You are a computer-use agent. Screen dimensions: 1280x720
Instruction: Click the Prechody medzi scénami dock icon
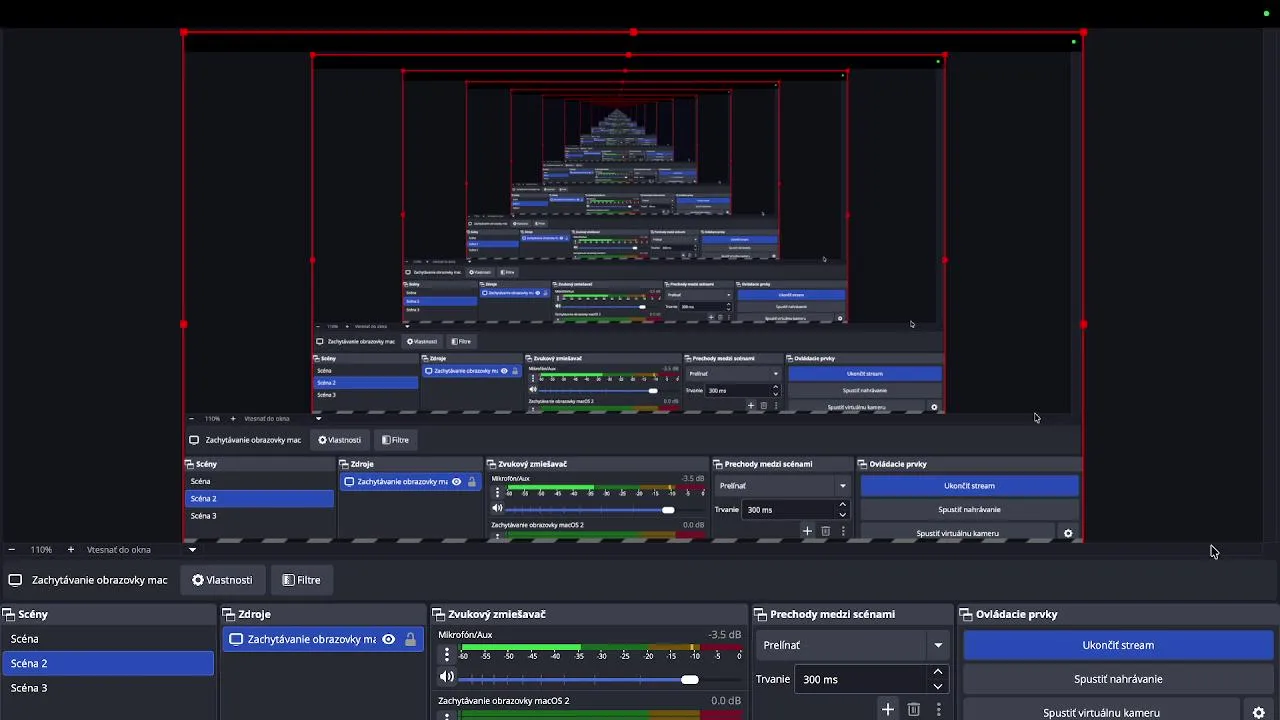(x=760, y=615)
